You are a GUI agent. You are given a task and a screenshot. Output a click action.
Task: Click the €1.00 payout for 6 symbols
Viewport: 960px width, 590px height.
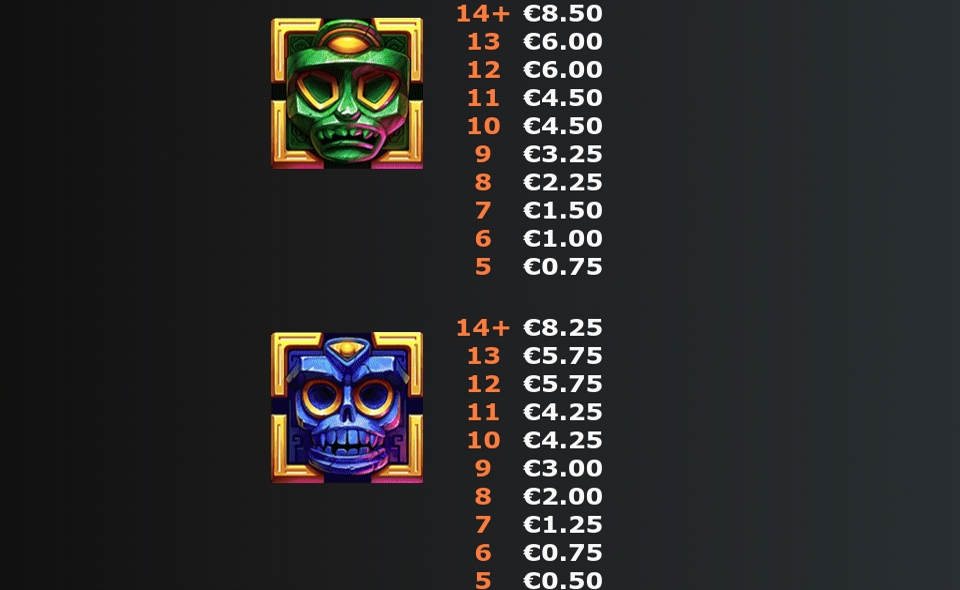(x=563, y=239)
